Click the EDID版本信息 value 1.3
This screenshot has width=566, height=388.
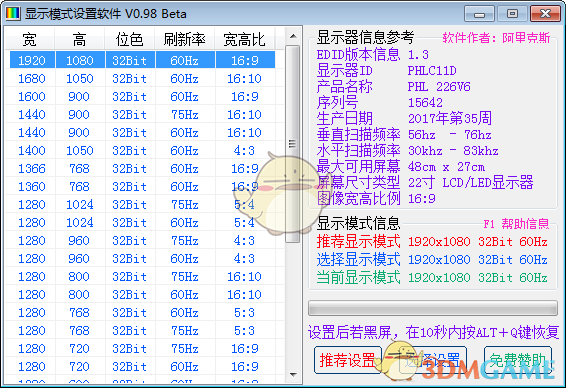[x=418, y=55]
